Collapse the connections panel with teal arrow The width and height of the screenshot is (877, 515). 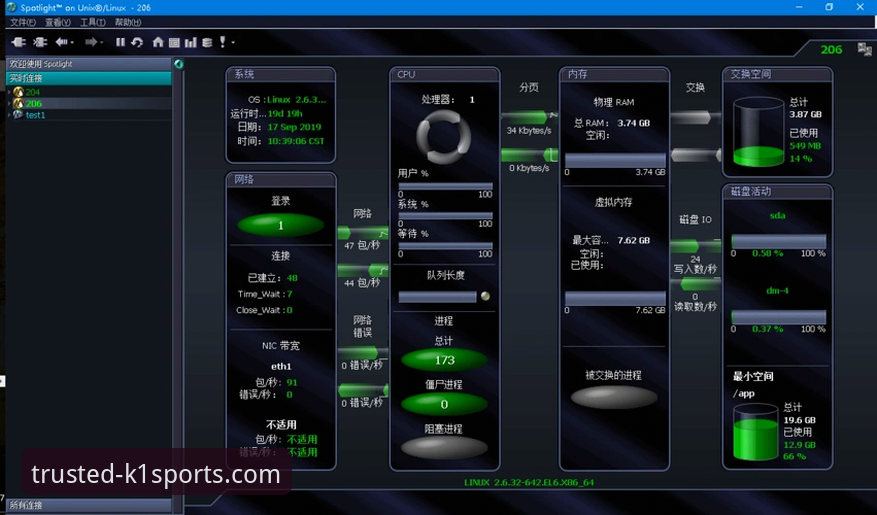(178, 64)
